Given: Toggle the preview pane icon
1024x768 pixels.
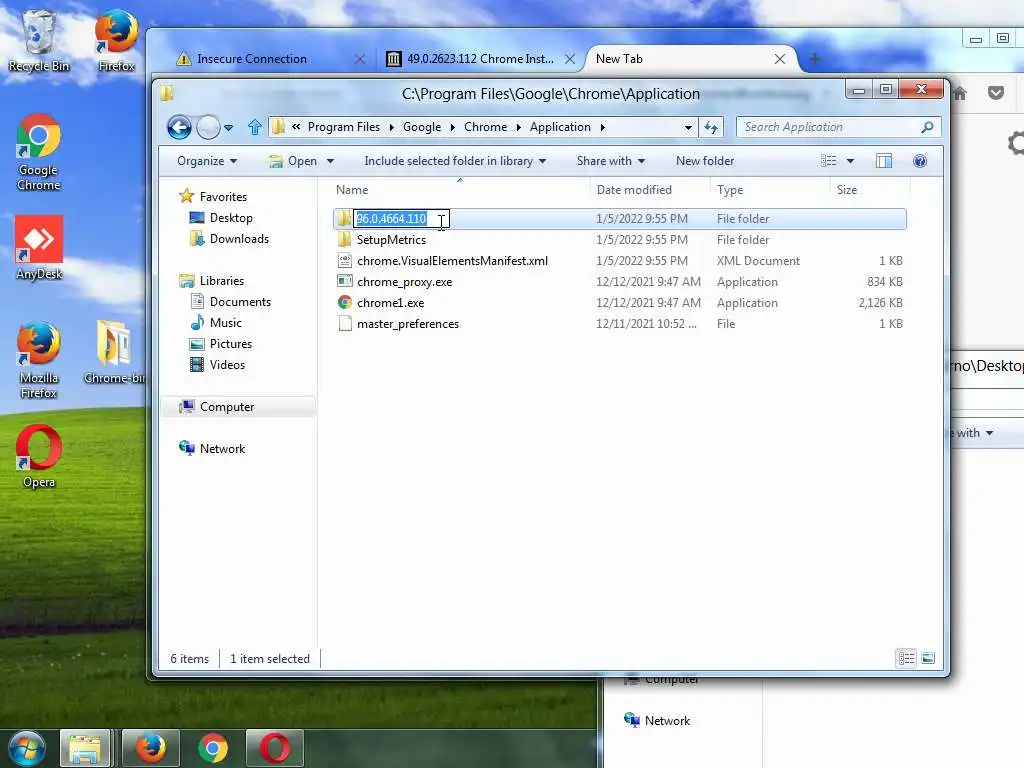Looking at the screenshot, I should pos(884,161).
